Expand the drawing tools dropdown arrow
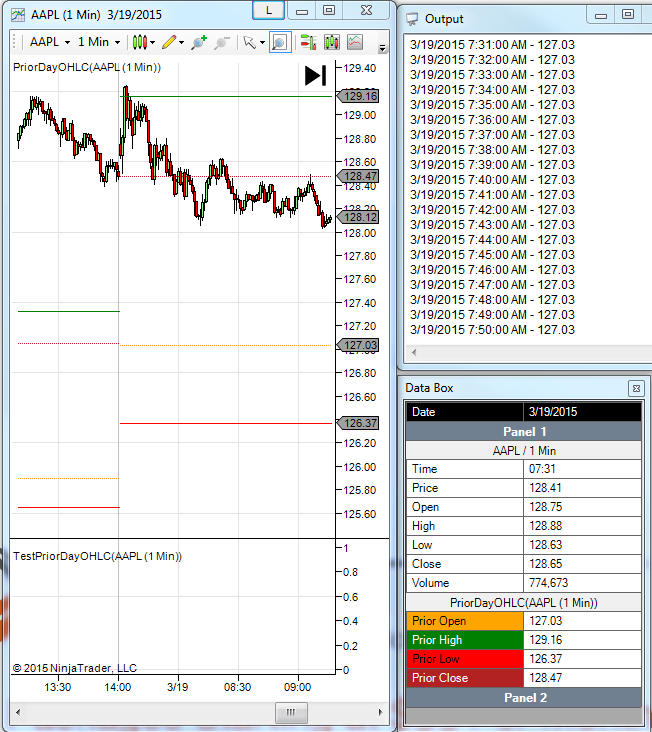 [x=182, y=42]
